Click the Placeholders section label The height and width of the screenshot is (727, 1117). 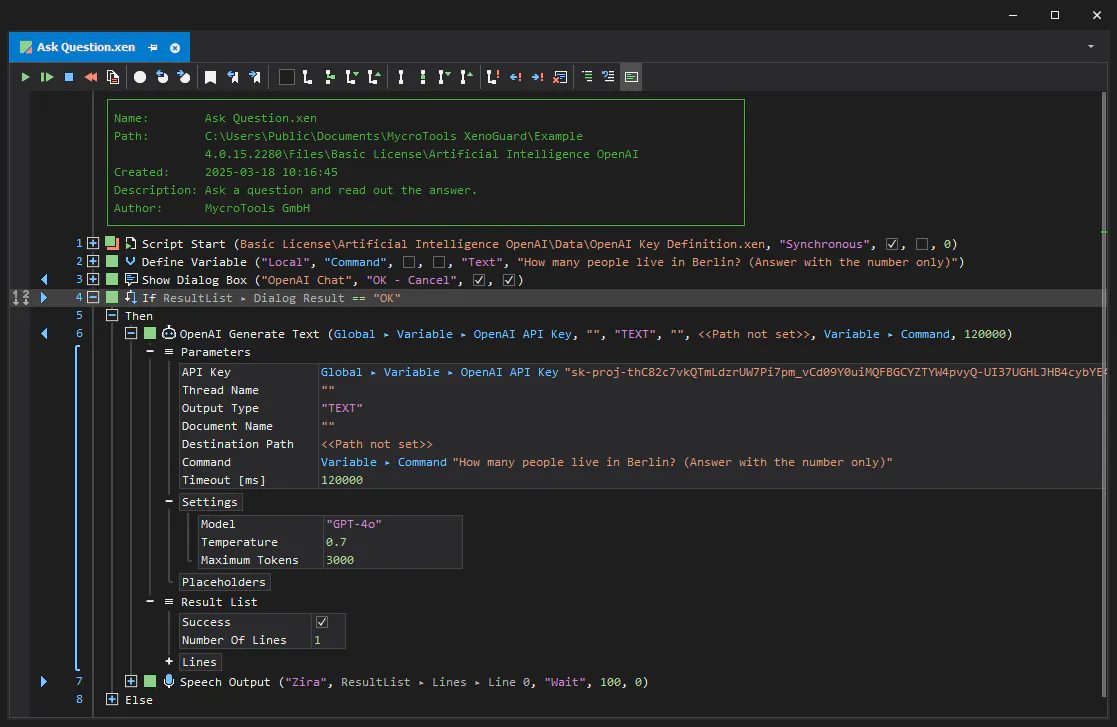pos(224,582)
